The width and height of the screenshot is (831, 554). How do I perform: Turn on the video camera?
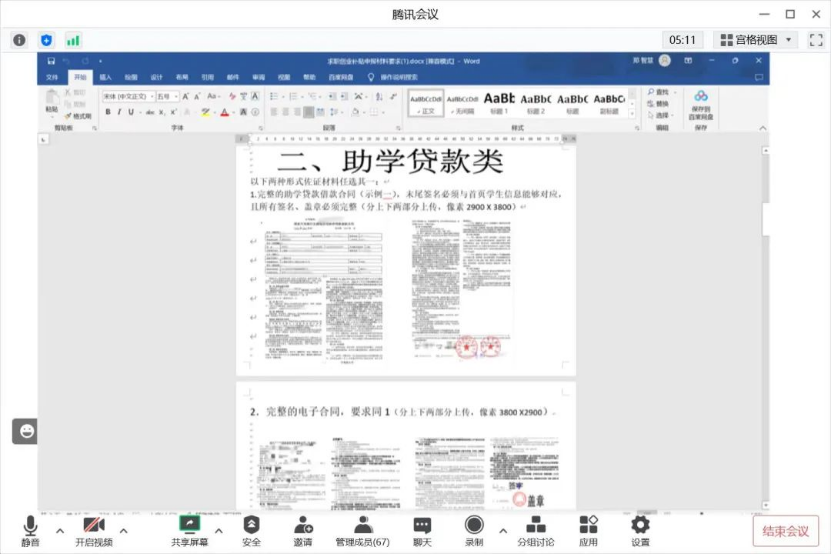click(x=93, y=530)
